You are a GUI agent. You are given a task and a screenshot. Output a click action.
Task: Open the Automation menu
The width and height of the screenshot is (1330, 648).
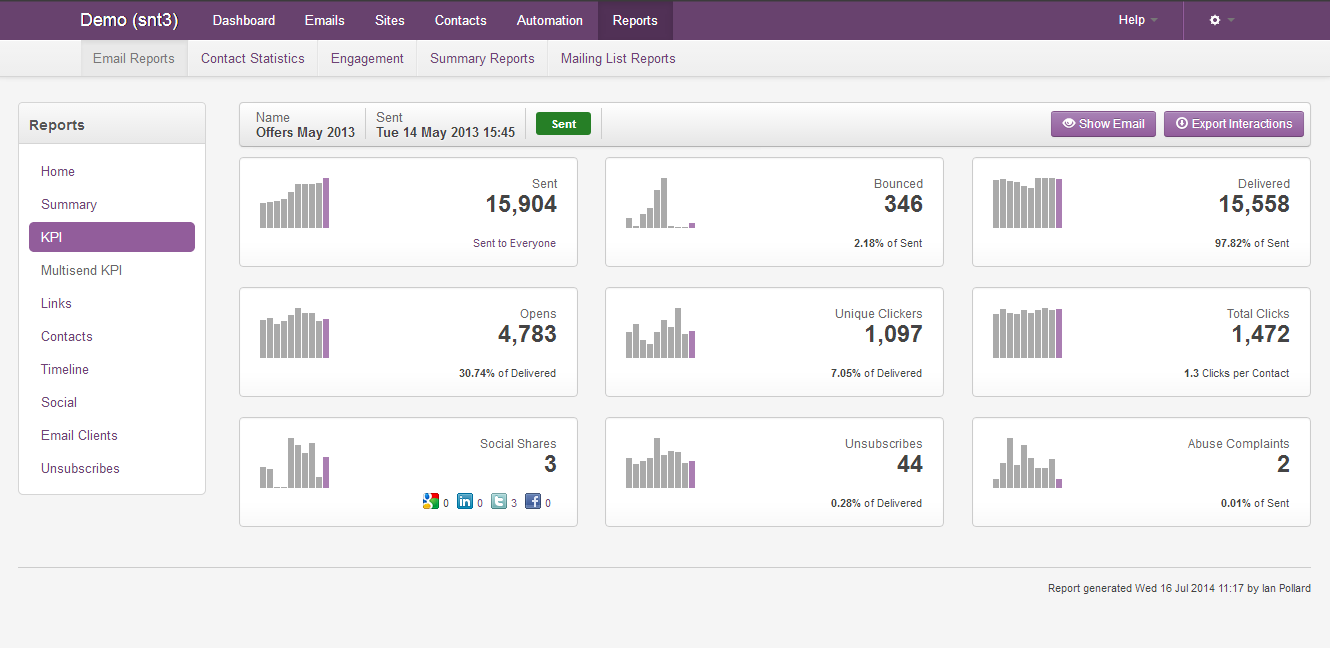pos(549,20)
